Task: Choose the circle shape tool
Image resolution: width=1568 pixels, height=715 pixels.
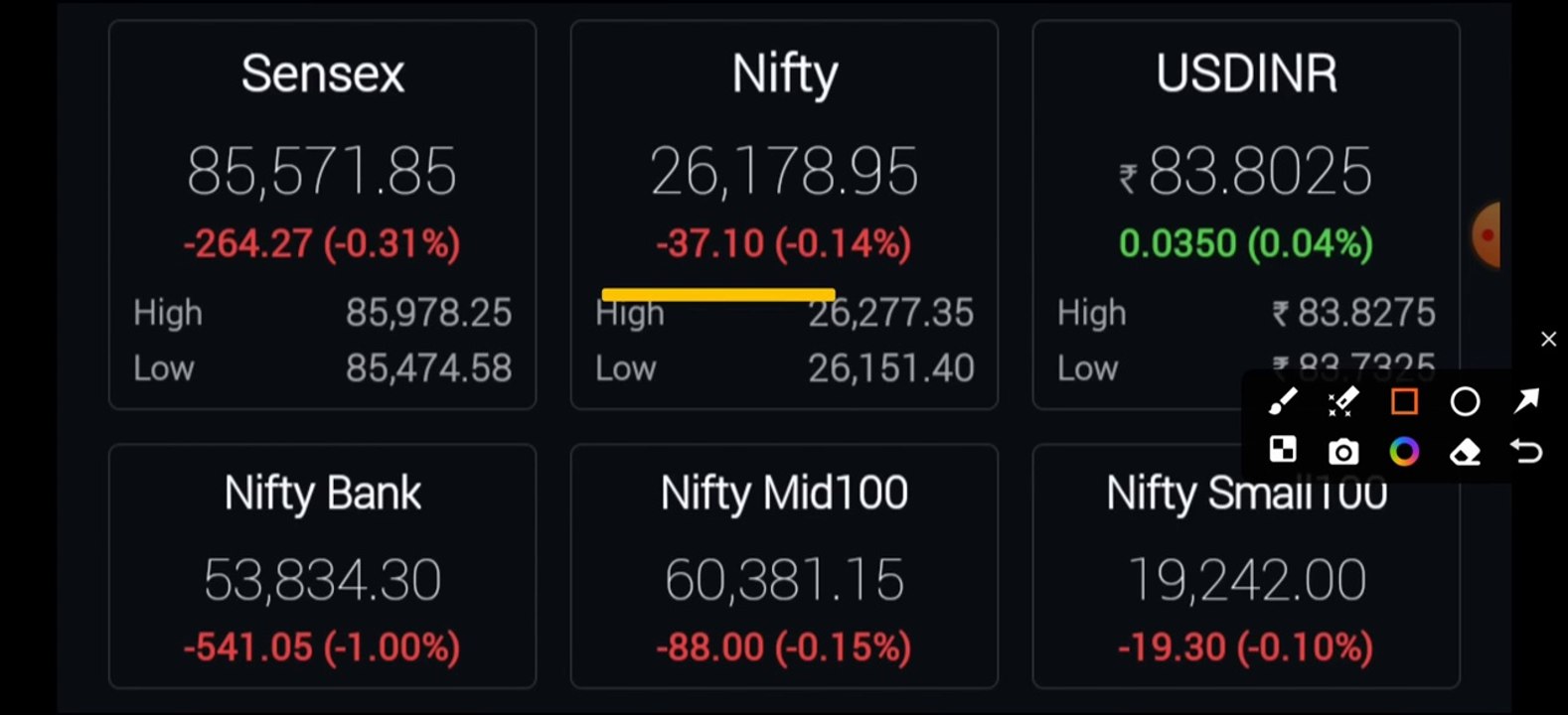Action: tap(1465, 401)
